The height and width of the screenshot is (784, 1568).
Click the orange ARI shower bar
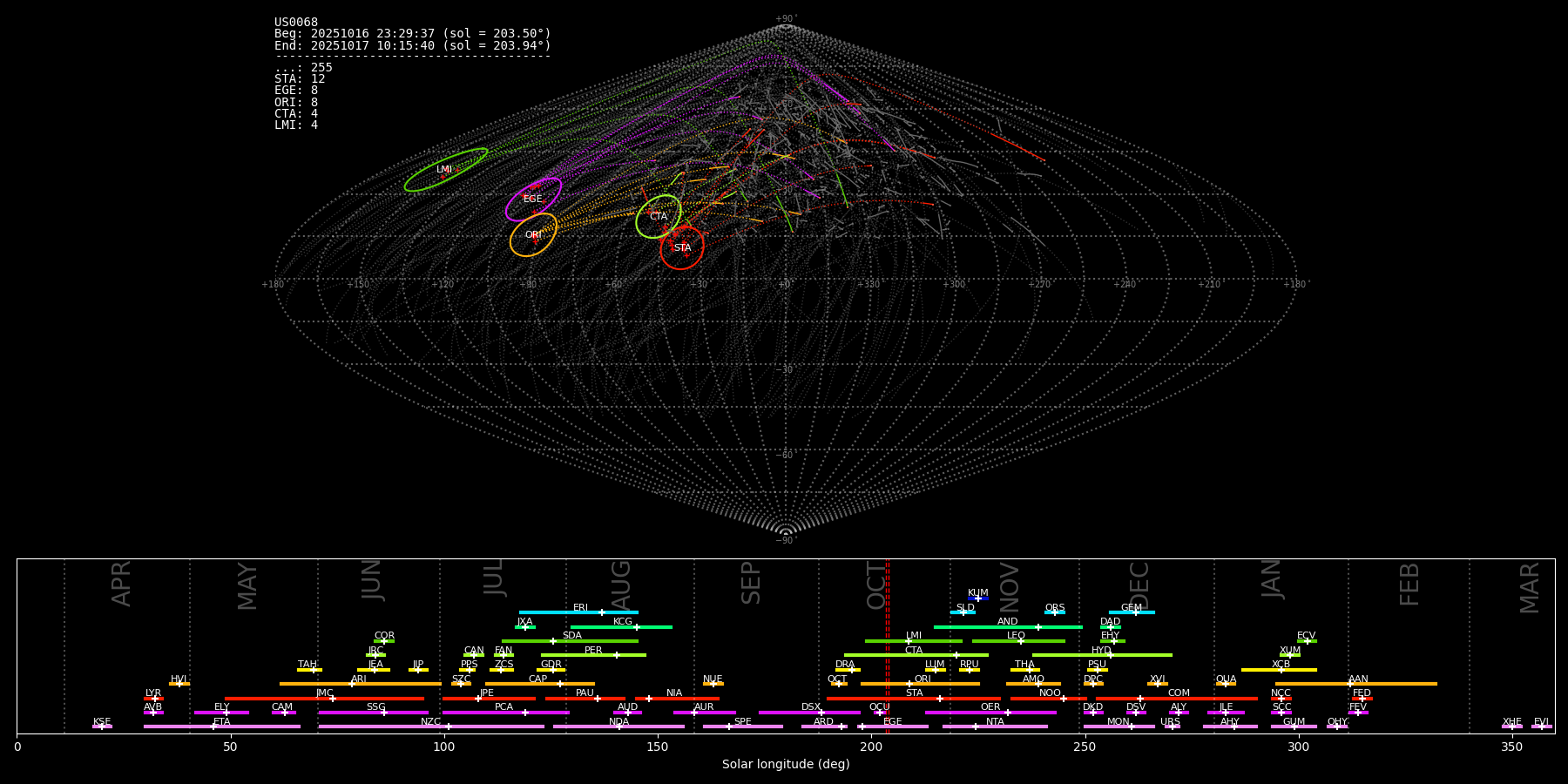[x=360, y=684]
